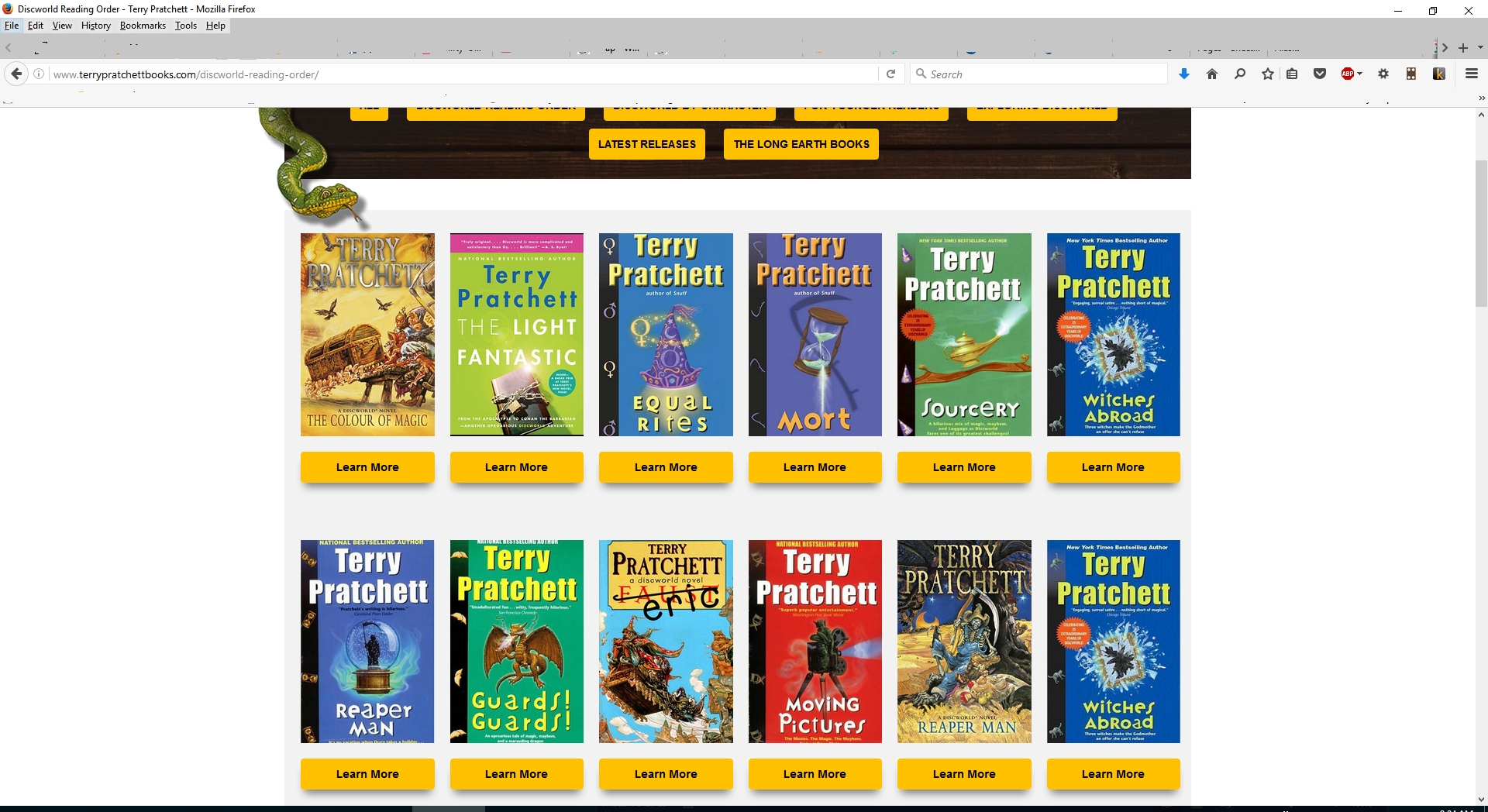
Task: Learn More under Witches Abroad beside Reaper Man
Action: click(1113, 774)
